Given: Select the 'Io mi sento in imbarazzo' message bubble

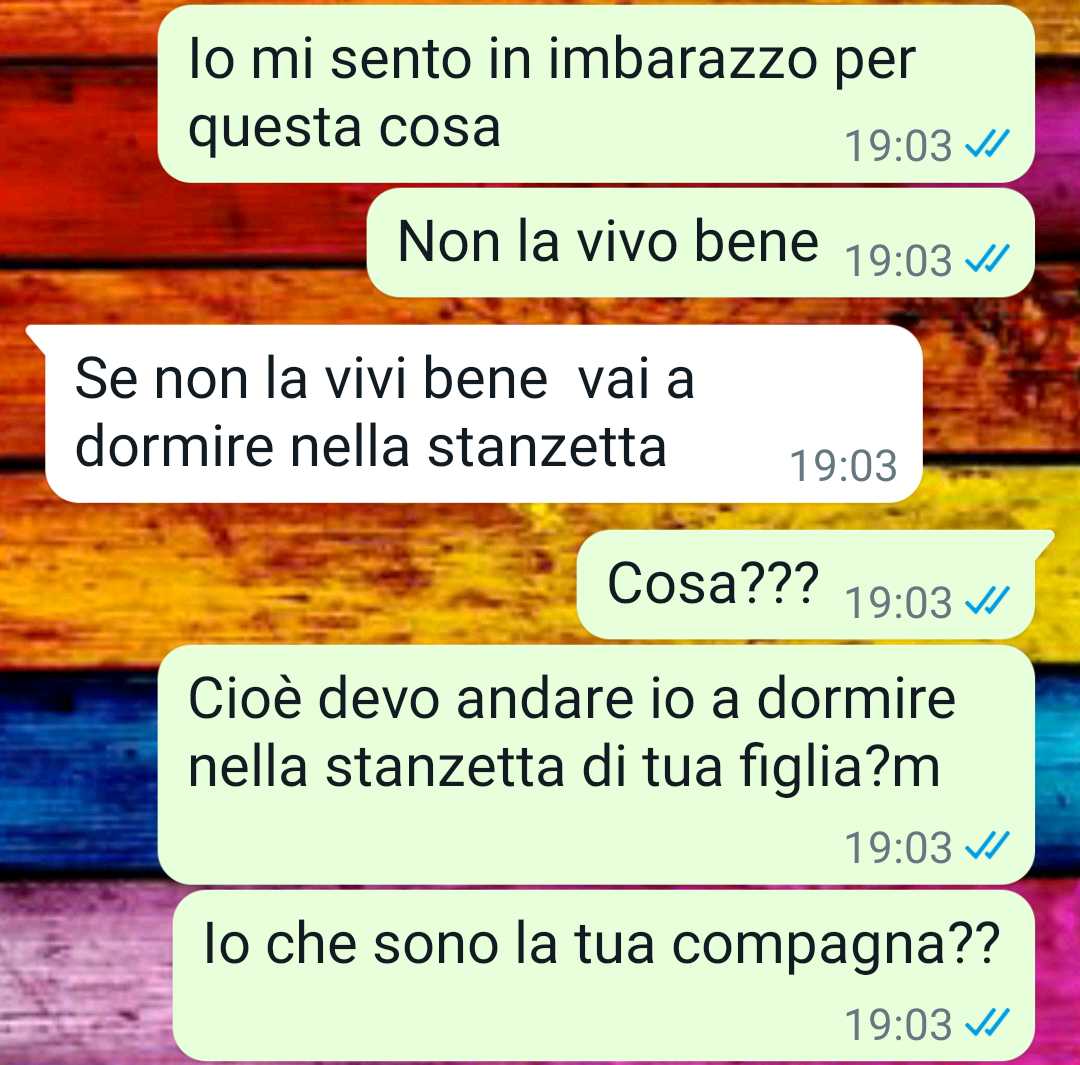Looking at the screenshot, I should click(x=596, y=94).
